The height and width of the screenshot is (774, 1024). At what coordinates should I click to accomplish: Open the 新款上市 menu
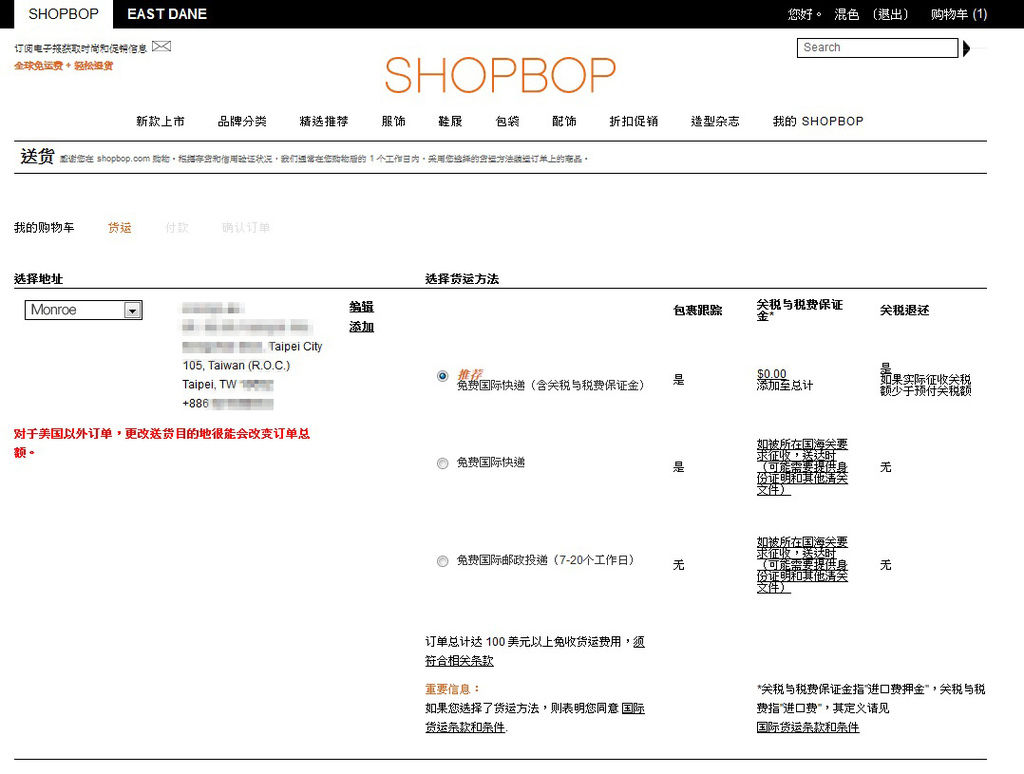[x=161, y=121]
